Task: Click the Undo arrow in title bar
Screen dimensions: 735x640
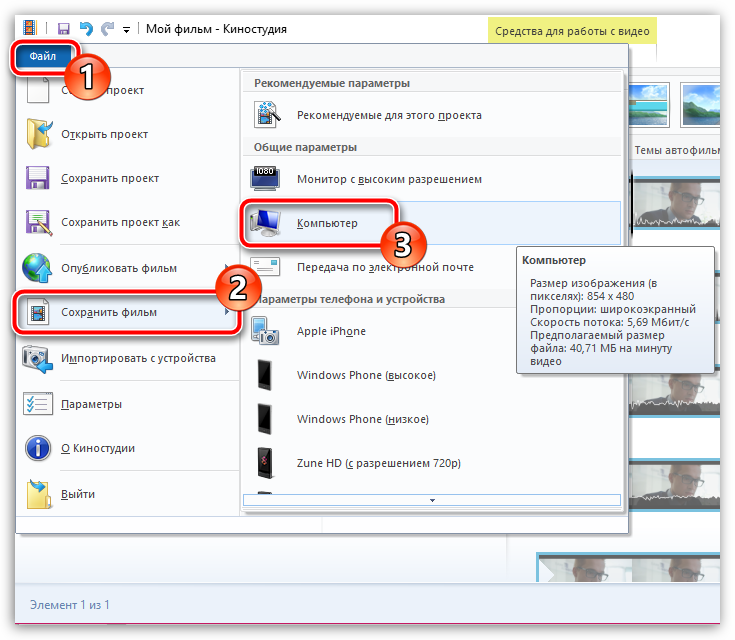Action: [x=86, y=29]
